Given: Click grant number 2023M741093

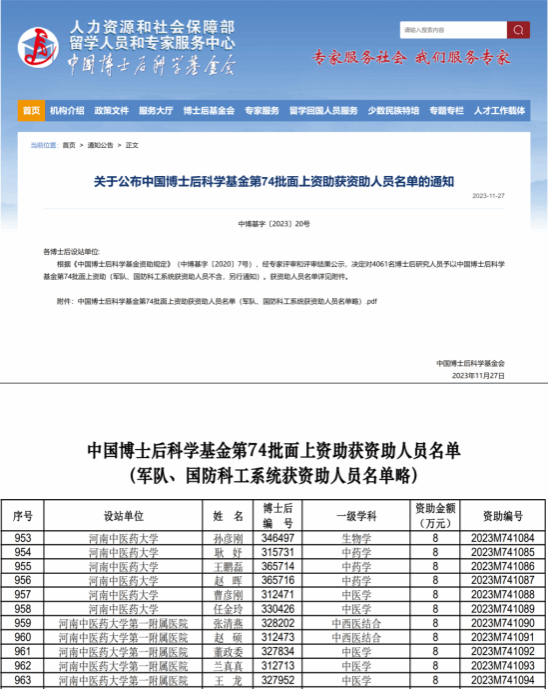Looking at the screenshot, I should coord(503,665).
